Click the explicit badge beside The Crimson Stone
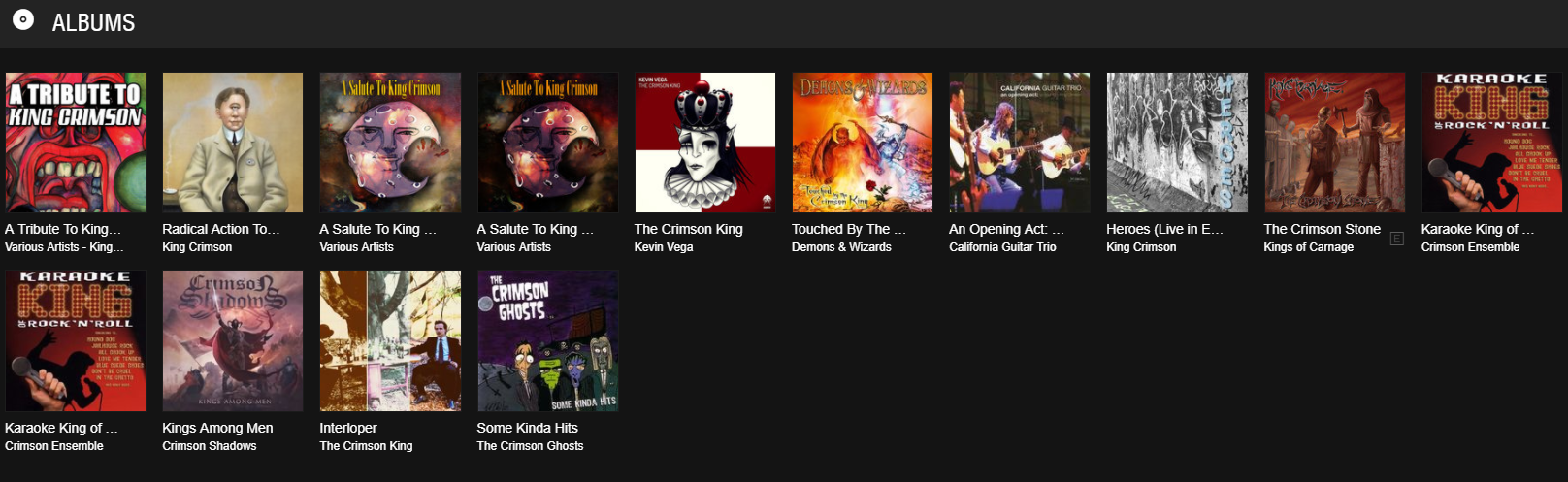This screenshot has height=482, width=1568. (x=1397, y=239)
